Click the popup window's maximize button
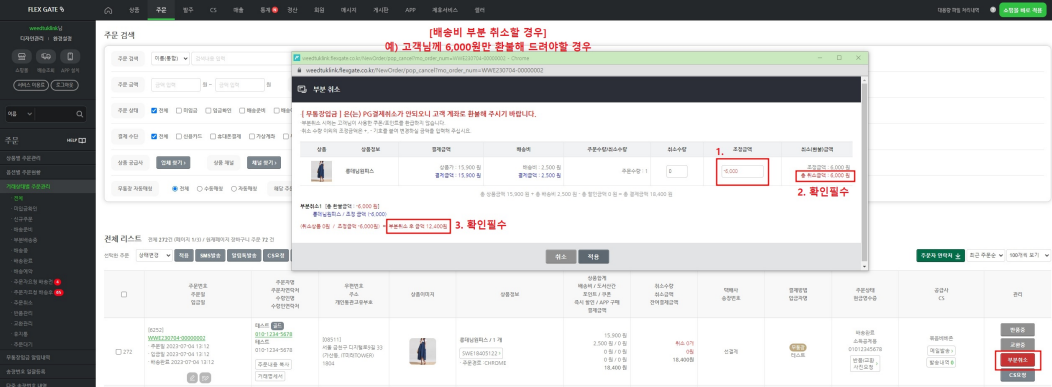The height and width of the screenshot is (387, 1052). tap(839, 58)
